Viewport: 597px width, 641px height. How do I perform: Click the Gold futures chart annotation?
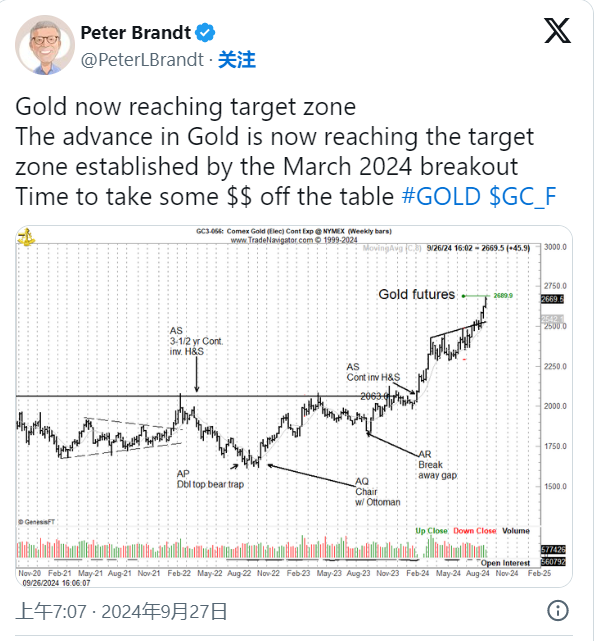click(x=416, y=294)
